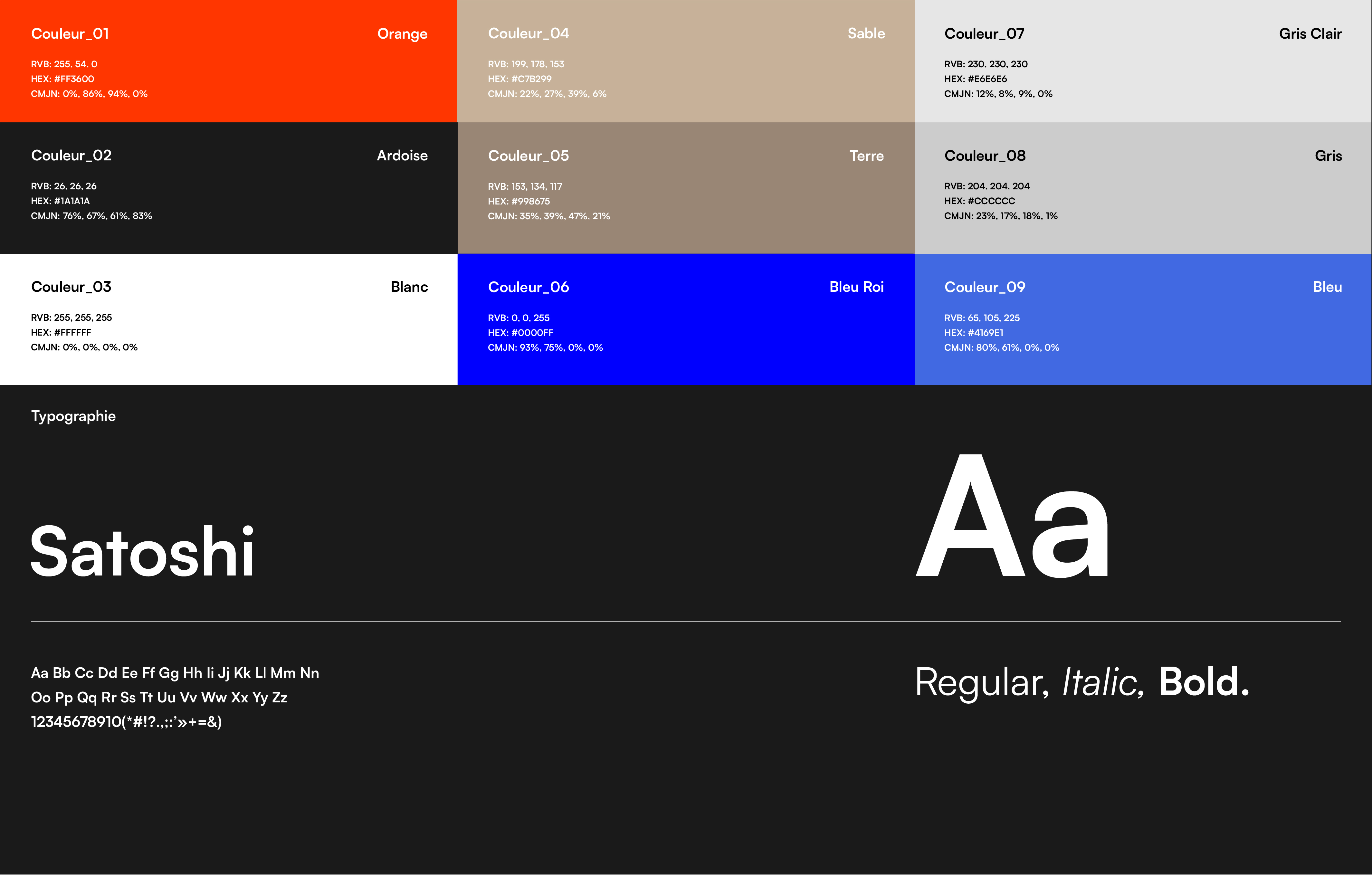Click the word Regular in styles
Image resolution: width=1372 pixels, height=875 pixels.
click(x=982, y=682)
